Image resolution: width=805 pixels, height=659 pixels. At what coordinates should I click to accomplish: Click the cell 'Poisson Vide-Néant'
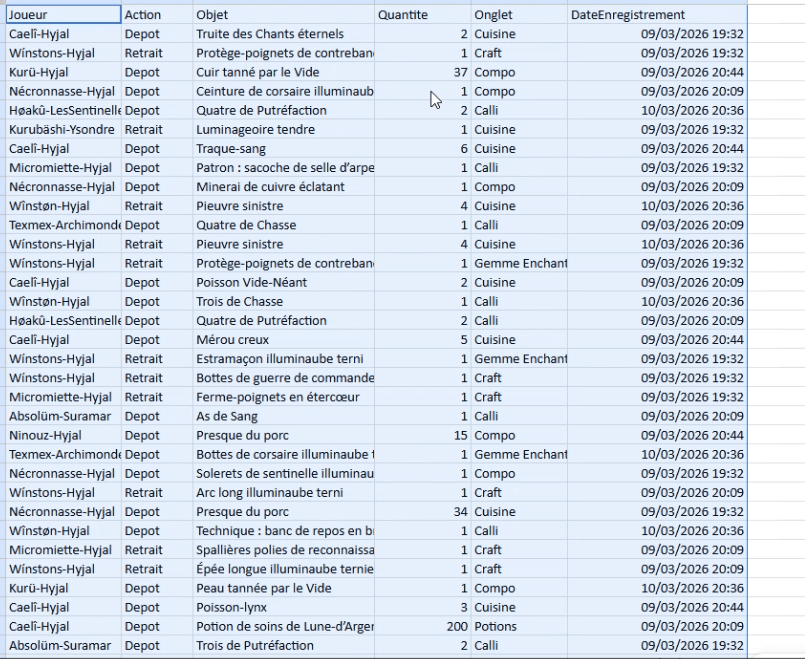284,282
